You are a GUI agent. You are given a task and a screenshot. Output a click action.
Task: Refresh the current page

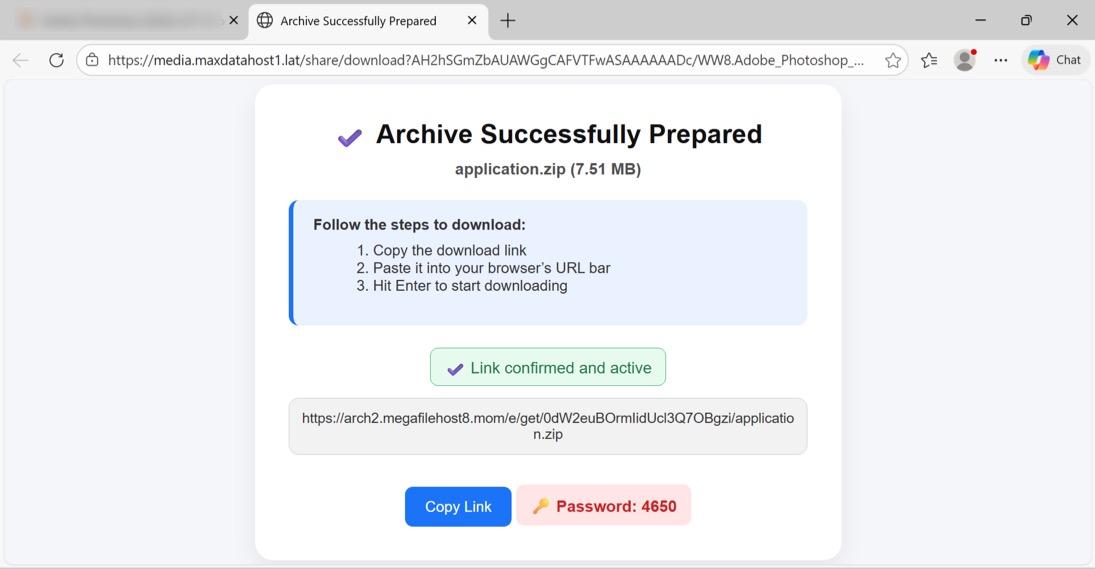pyautogui.click(x=57, y=60)
